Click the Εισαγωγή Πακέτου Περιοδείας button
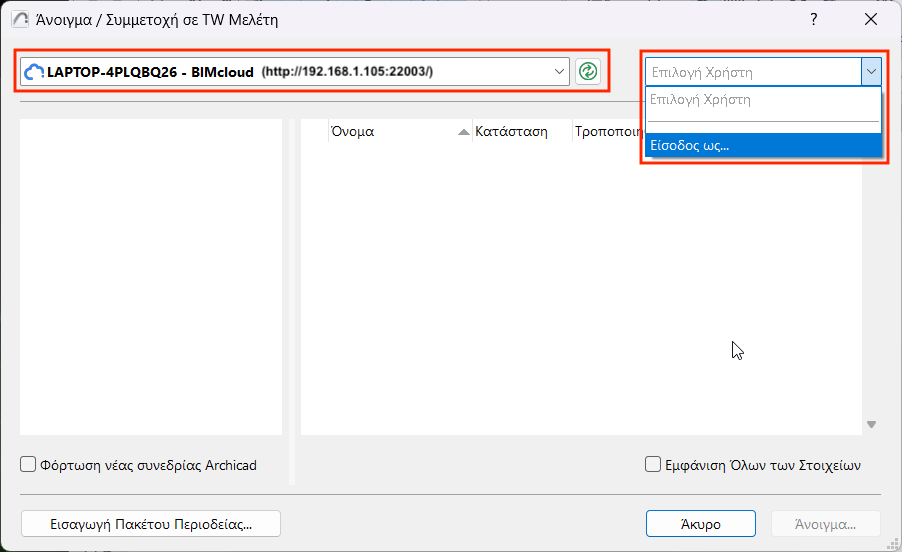This screenshot has height=552, width=902. [150, 524]
